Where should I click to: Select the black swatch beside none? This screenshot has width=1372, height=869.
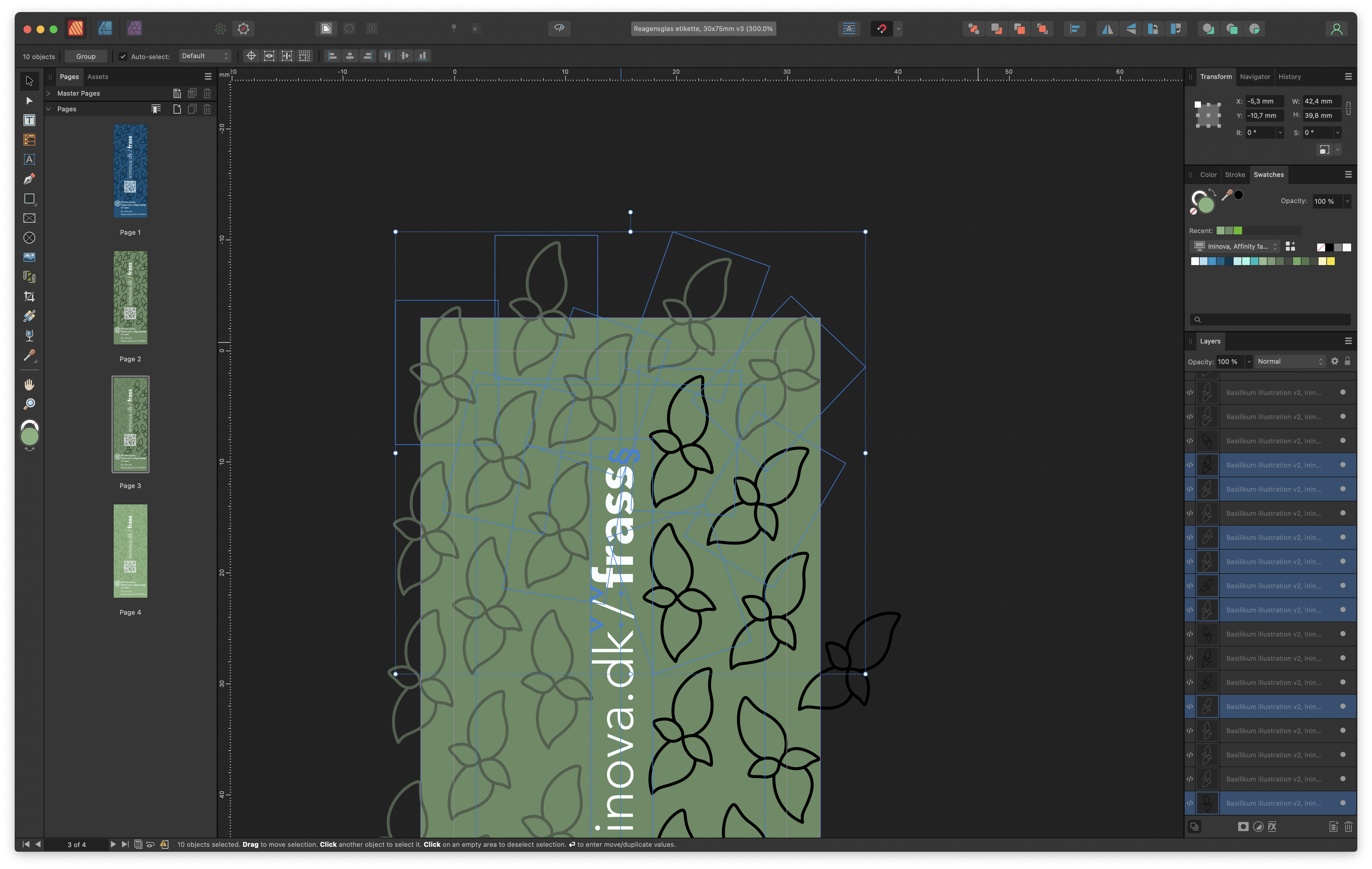(x=1329, y=247)
